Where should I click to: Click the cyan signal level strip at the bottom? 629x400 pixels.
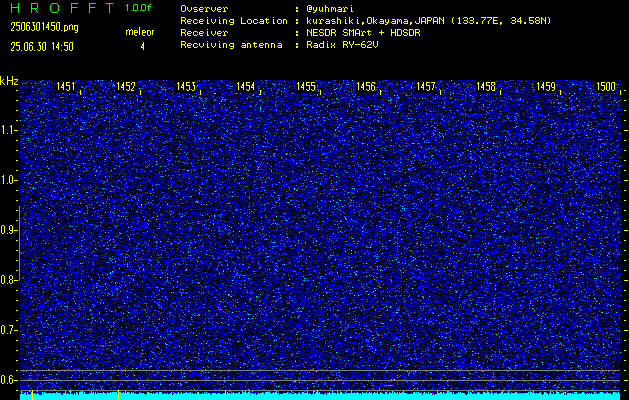point(320,396)
